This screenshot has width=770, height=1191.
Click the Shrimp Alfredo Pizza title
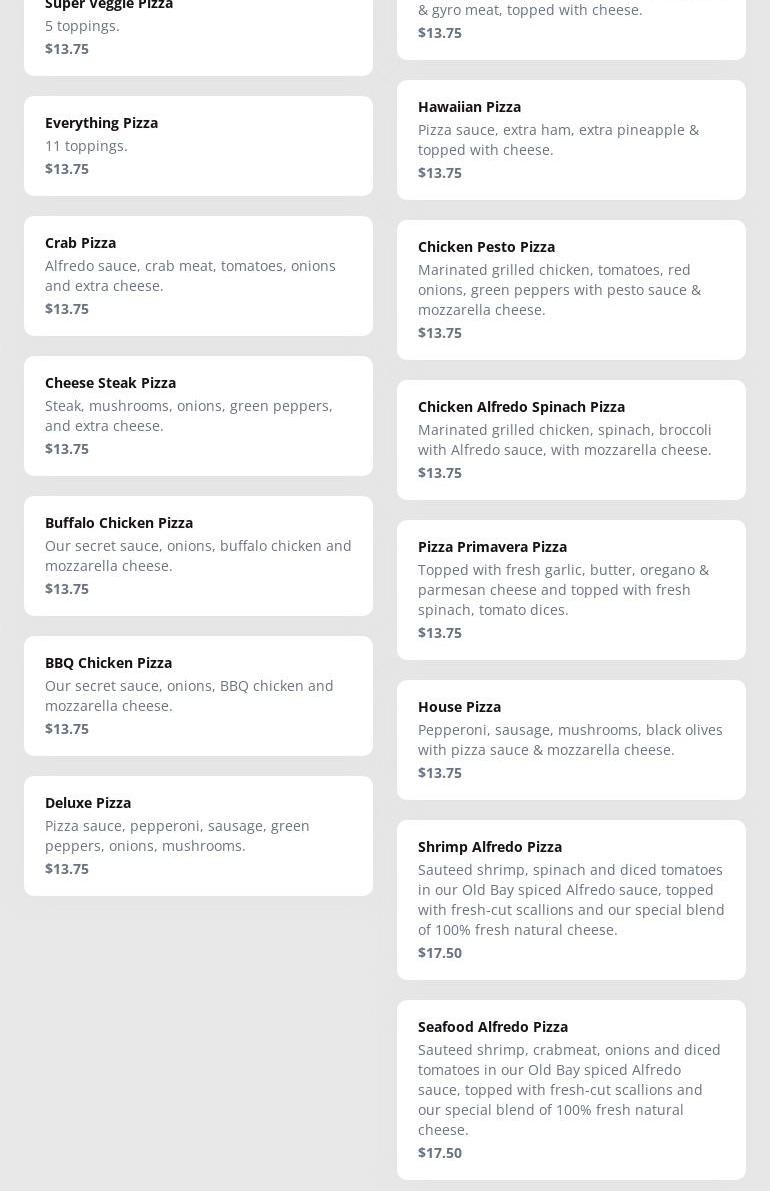point(490,847)
